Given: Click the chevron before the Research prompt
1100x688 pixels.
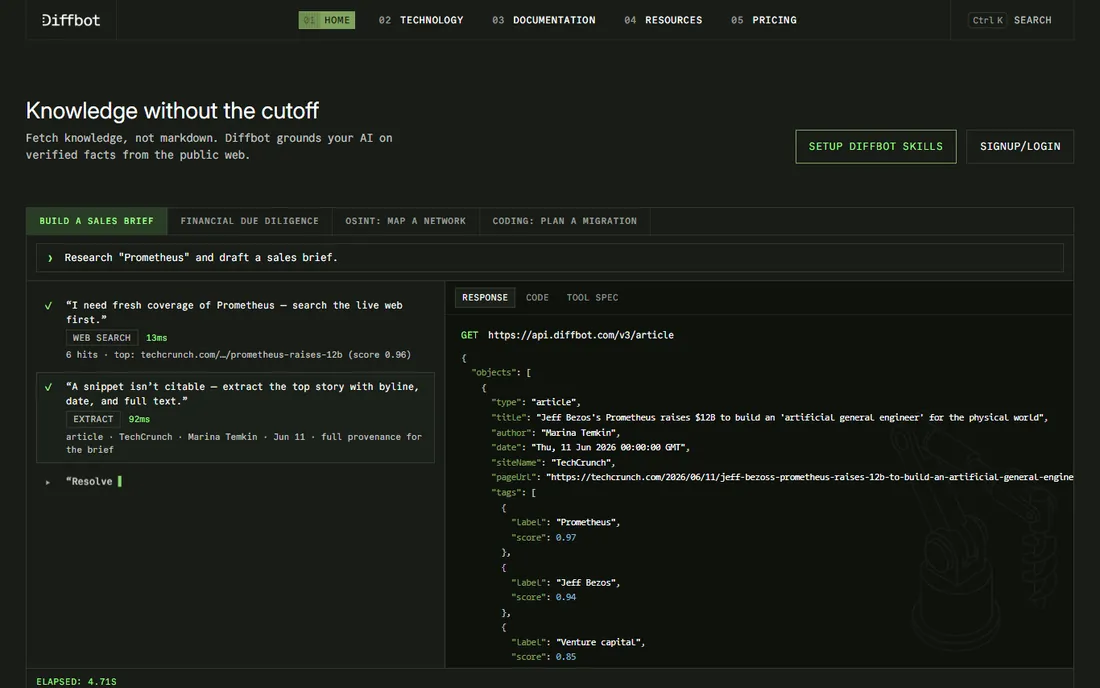Looking at the screenshot, I should 50,258.
